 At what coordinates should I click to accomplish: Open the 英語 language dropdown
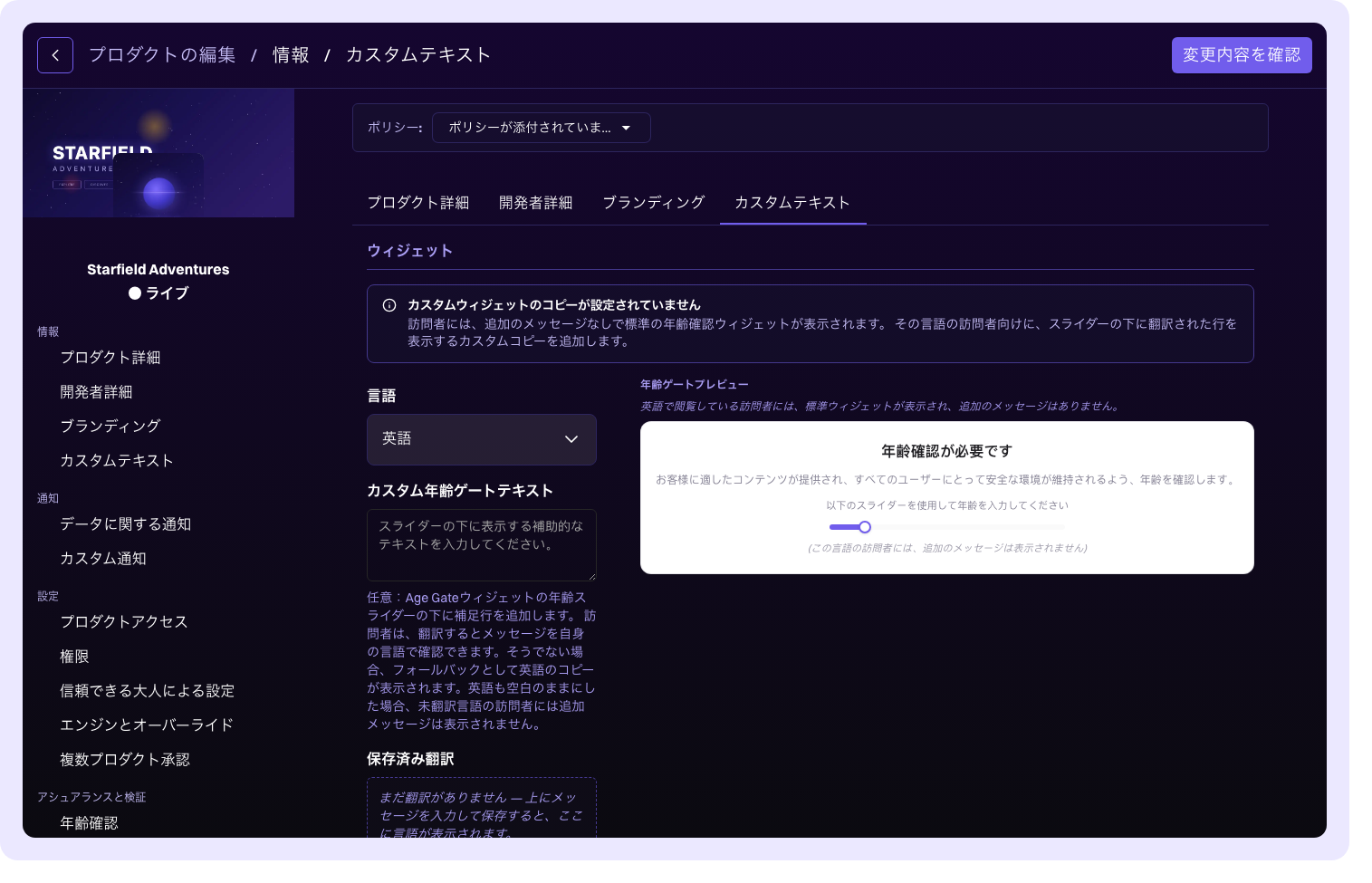click(x=482, y=439)
